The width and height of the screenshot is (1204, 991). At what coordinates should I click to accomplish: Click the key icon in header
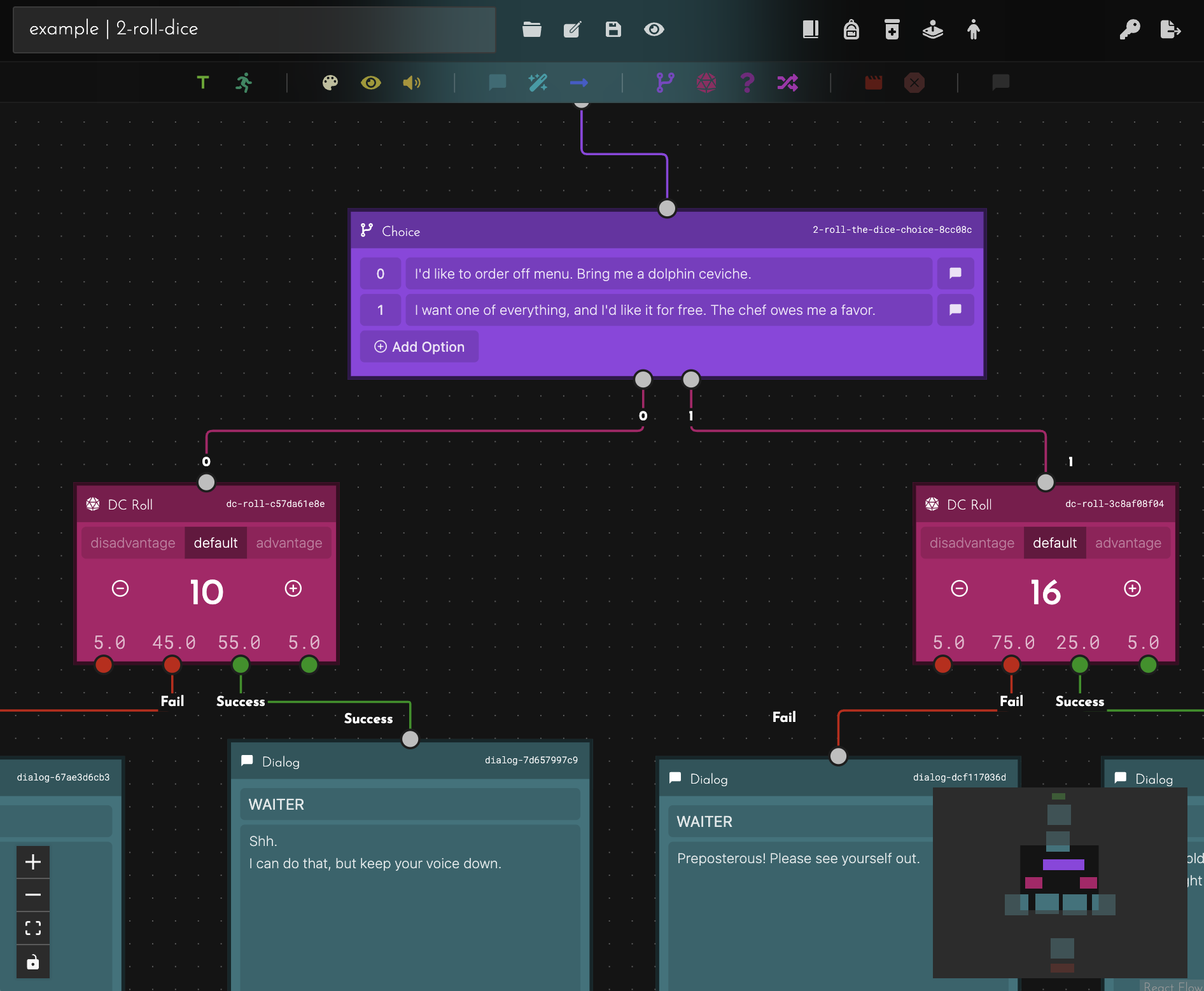click(1130, 29)
